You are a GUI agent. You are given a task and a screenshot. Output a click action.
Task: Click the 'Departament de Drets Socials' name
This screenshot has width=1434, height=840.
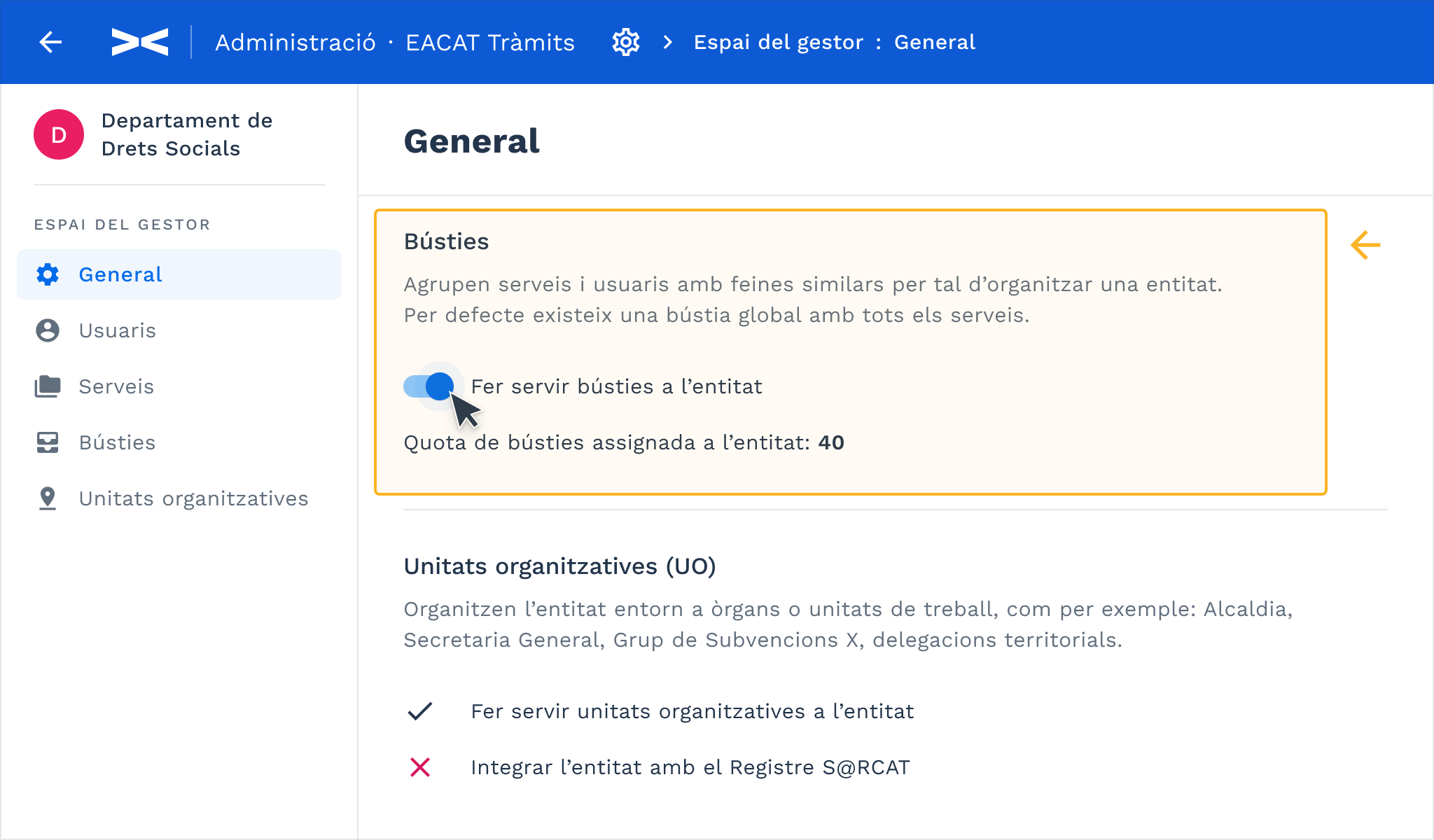[x=187, y=134]
